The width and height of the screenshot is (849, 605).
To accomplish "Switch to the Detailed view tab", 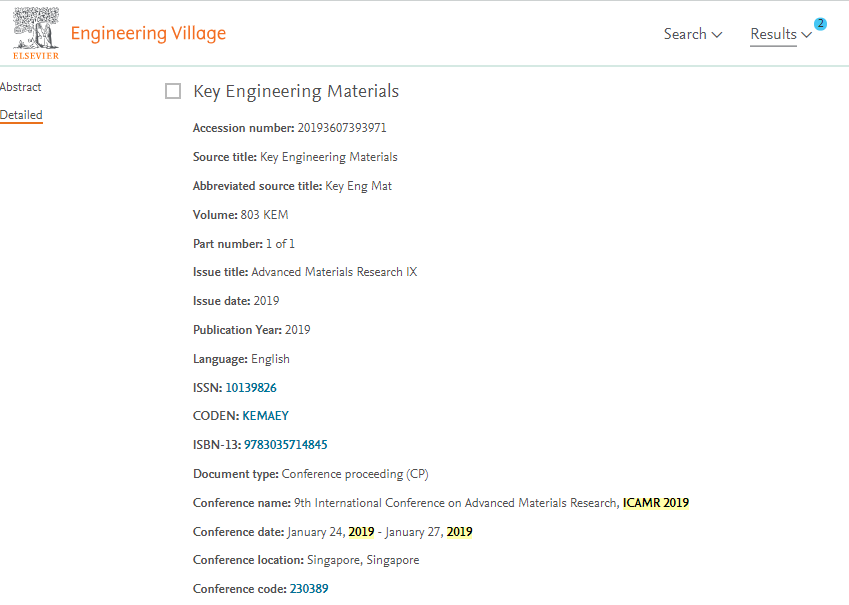I will click(21, 115).
